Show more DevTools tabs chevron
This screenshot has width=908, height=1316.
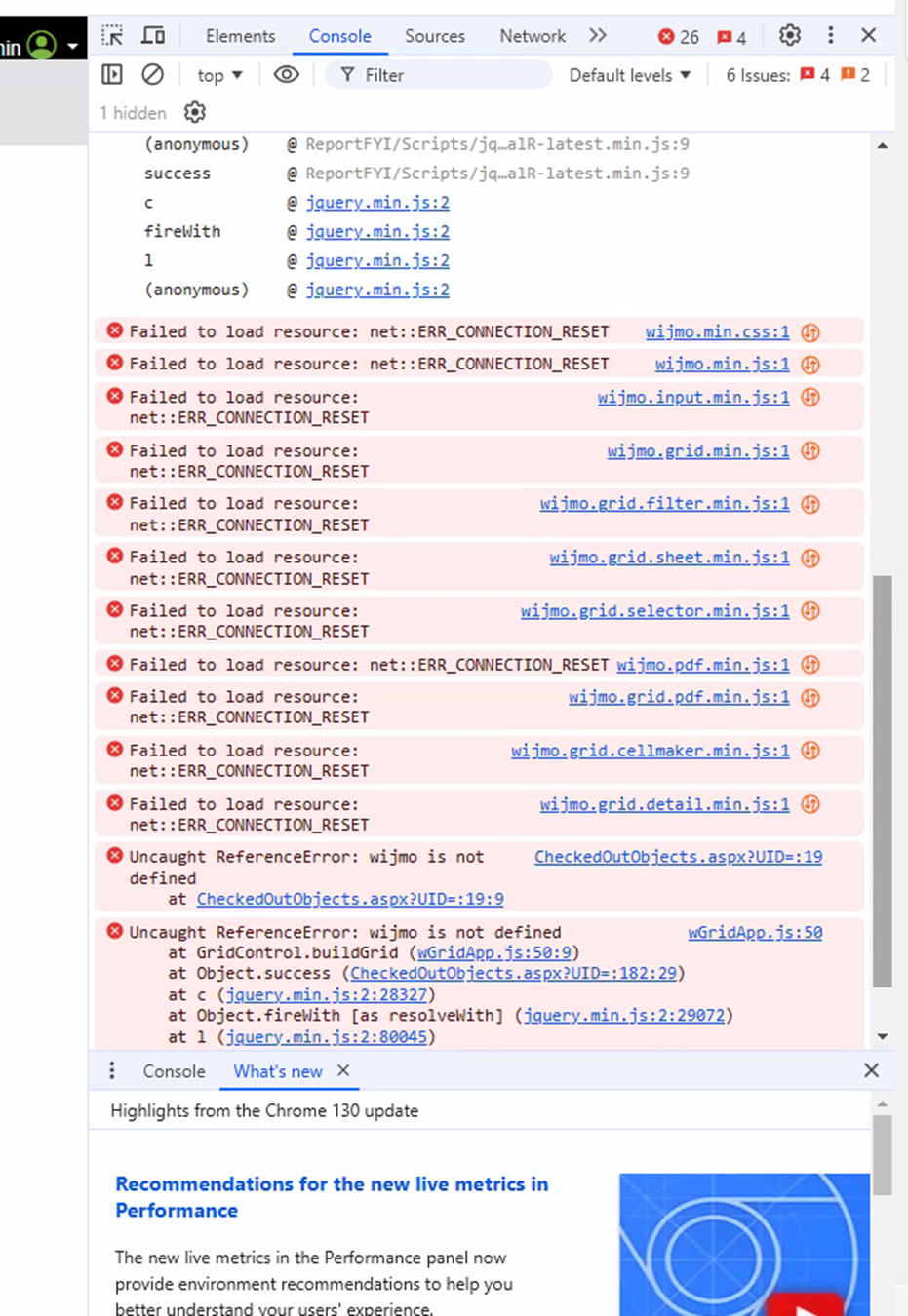click(598, 36)
